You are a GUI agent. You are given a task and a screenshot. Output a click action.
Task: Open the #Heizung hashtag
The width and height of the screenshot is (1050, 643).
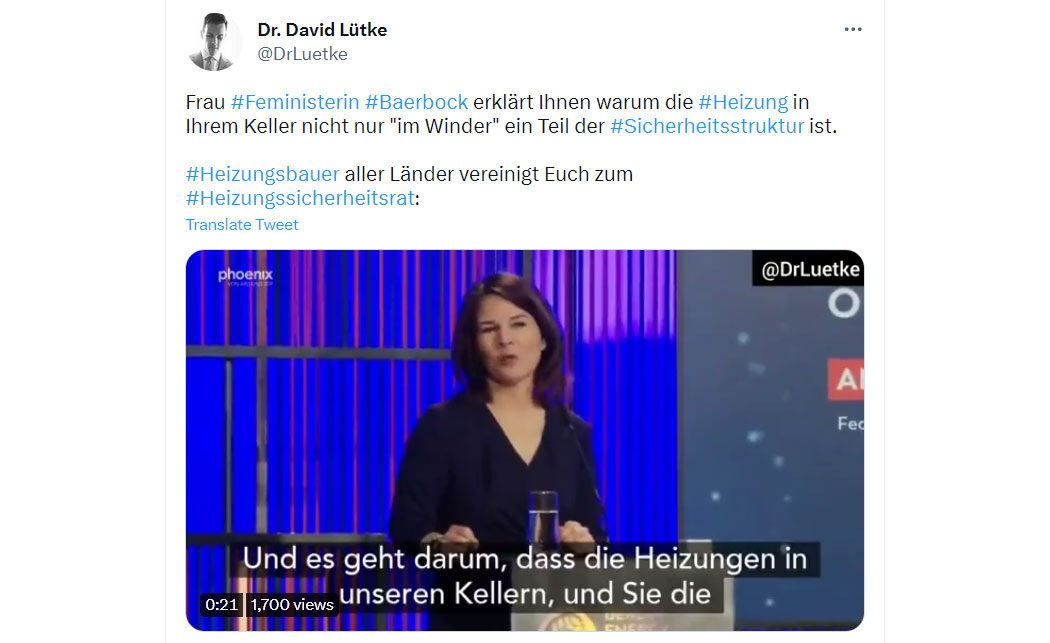click(x=743, y=102)
